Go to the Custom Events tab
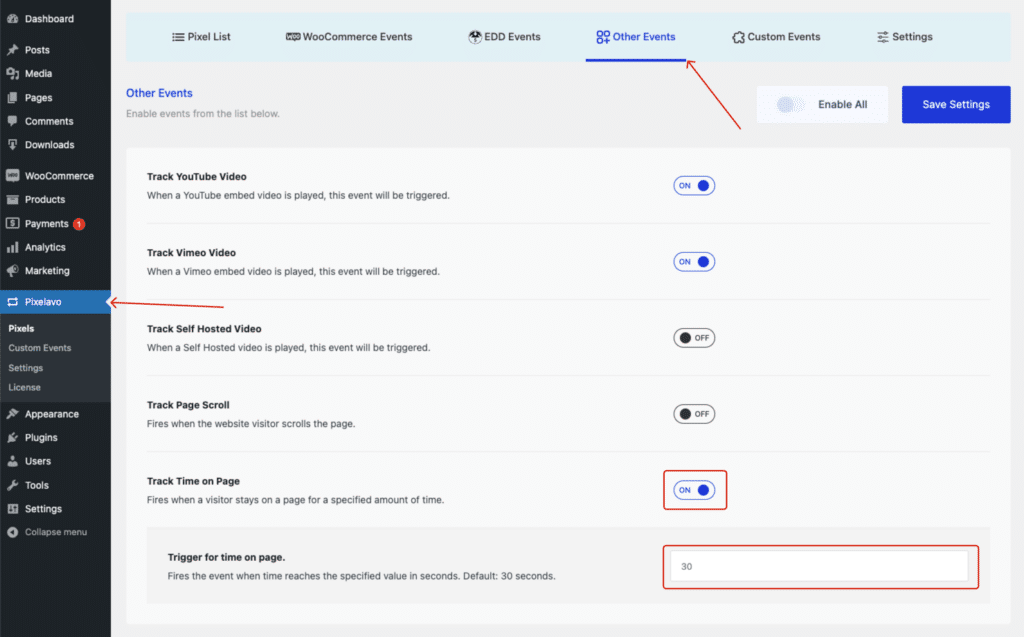The height and width of the screenshot is (637, 1024). pos(776,37)
